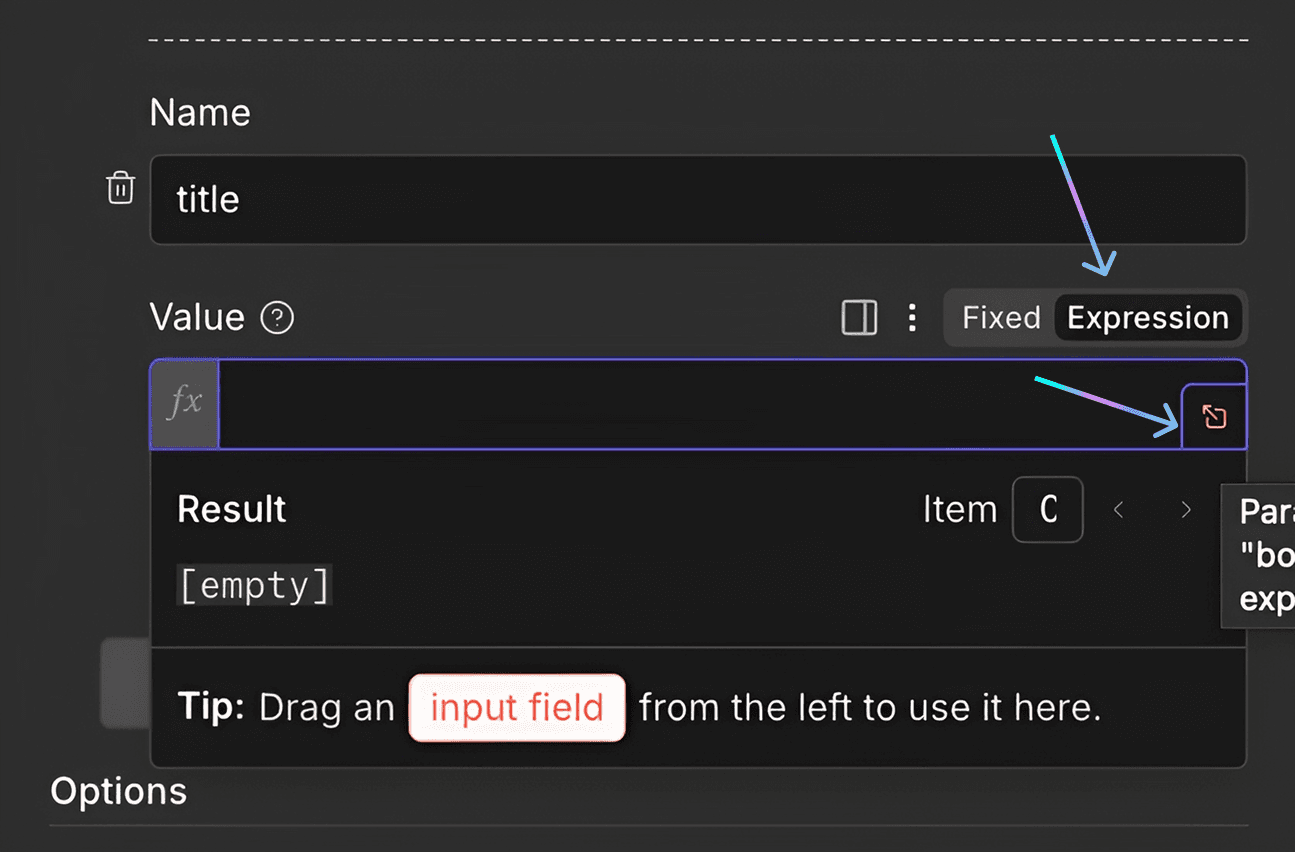The image size is (1295, 852).
Task: Click the fx expression icon
Action: tap(185, 403)
